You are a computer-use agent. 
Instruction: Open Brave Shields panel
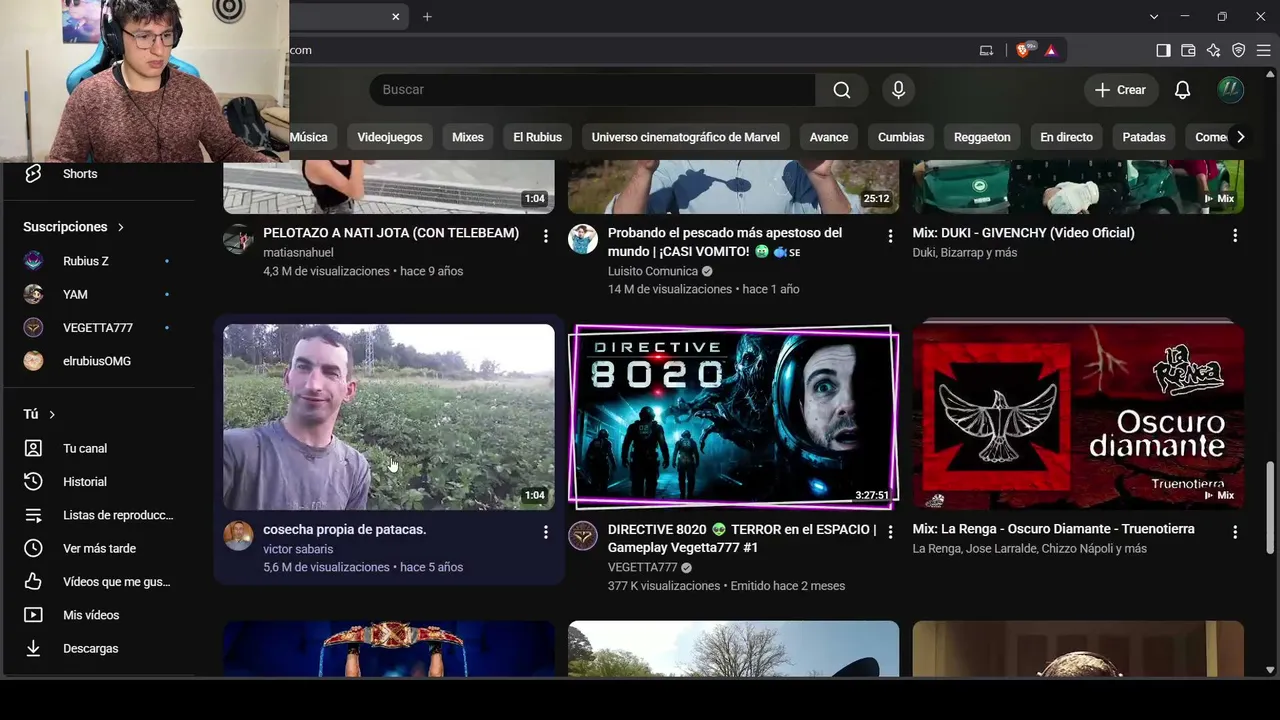(x=1023, y=50)
